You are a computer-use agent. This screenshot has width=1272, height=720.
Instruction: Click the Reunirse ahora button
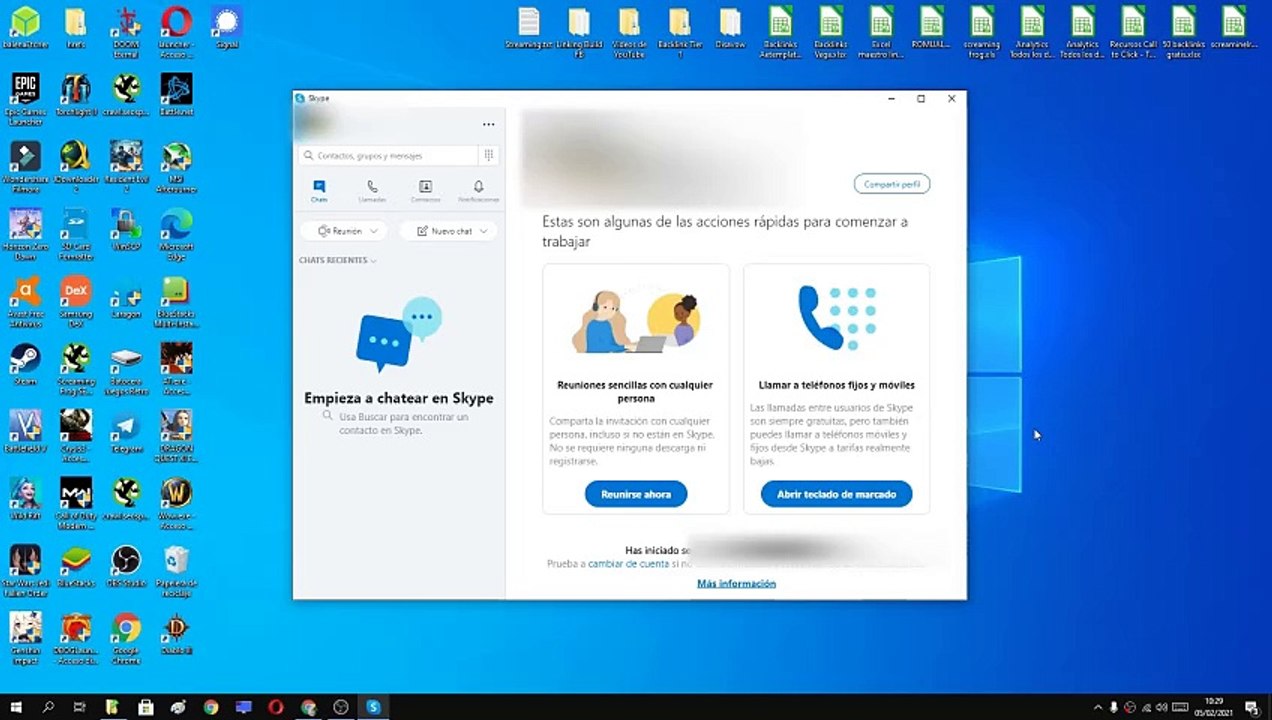[x=636, y=494]
